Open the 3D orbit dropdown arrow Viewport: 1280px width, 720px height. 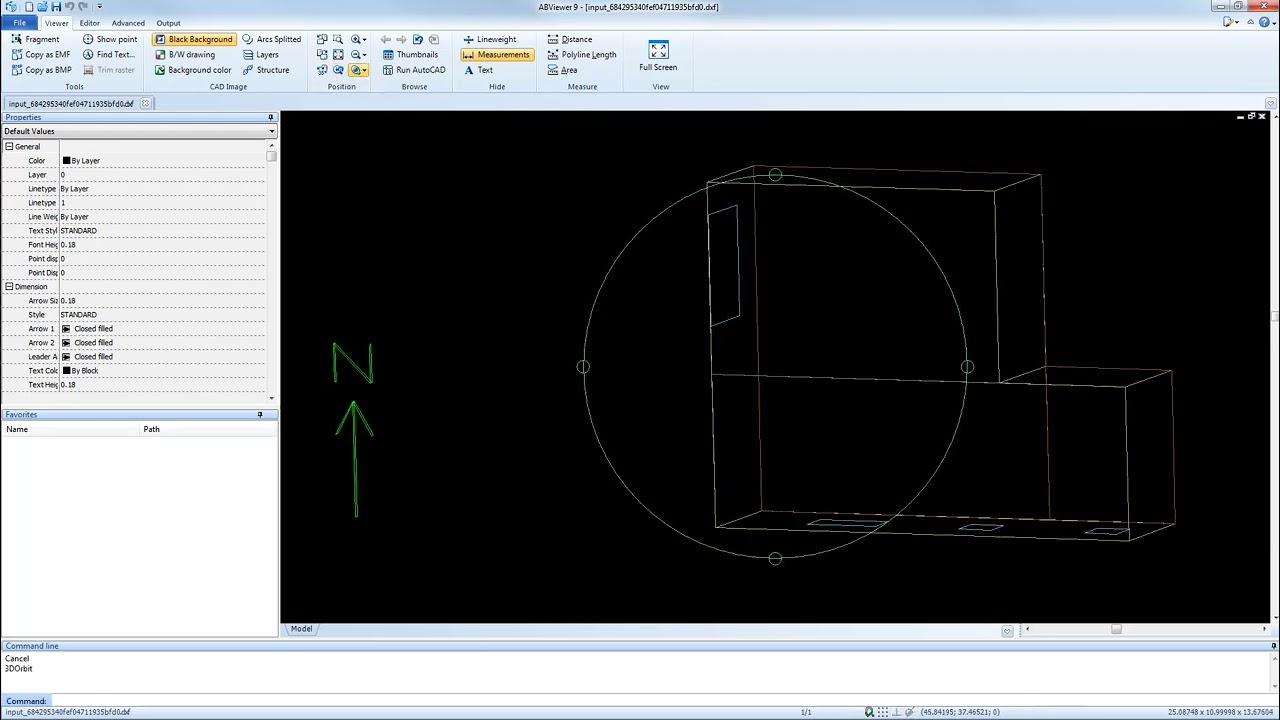tap(365, 70)
